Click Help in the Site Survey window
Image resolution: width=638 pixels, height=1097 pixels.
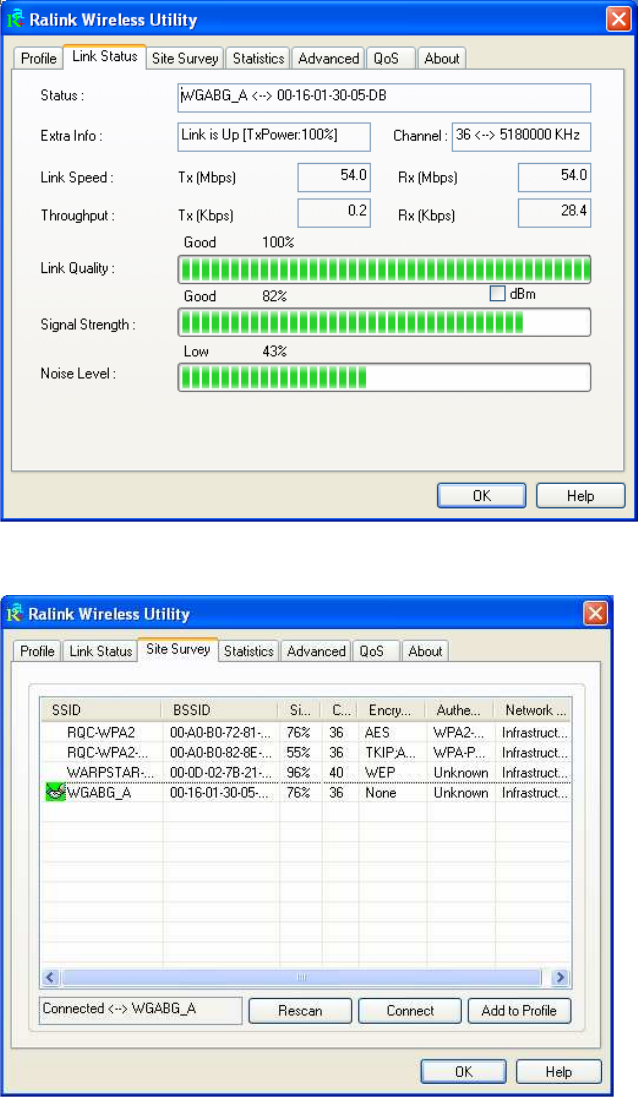tap(559, 1071)
